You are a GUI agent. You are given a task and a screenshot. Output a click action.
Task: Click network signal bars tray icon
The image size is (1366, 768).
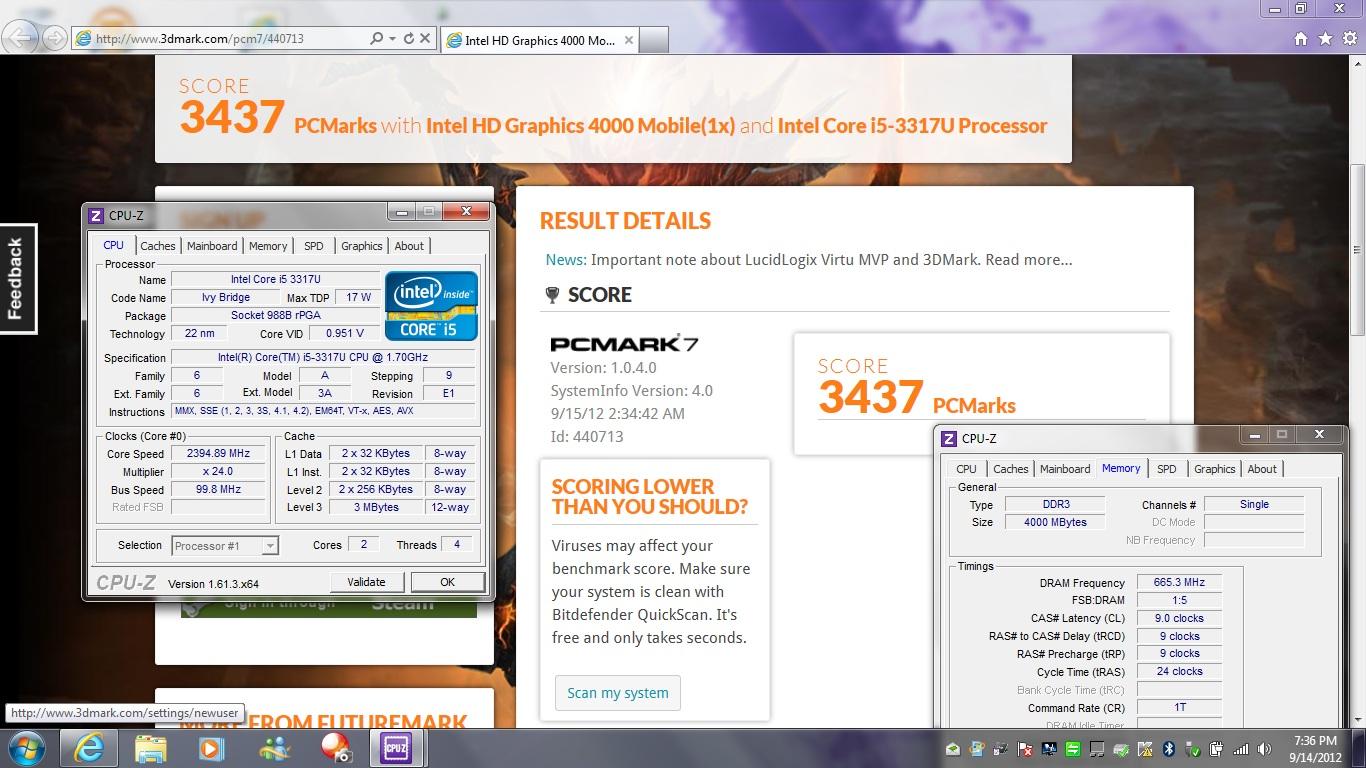[1241, 749]
